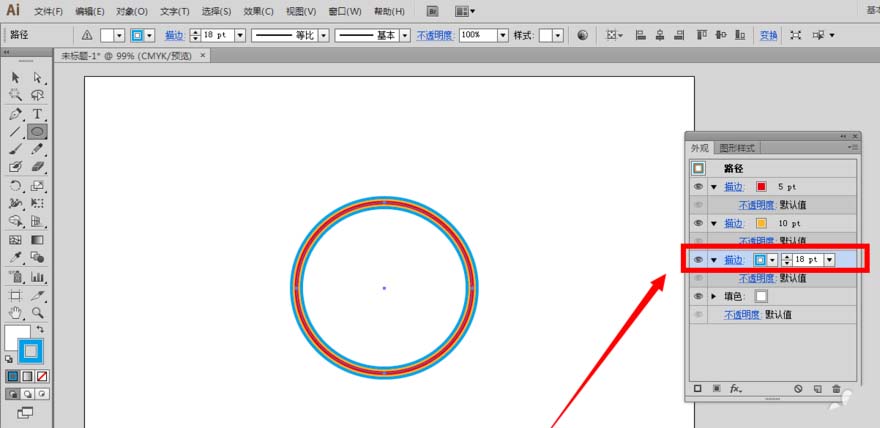
Task: Select the Column Graph tool
Action: (38, 277)
